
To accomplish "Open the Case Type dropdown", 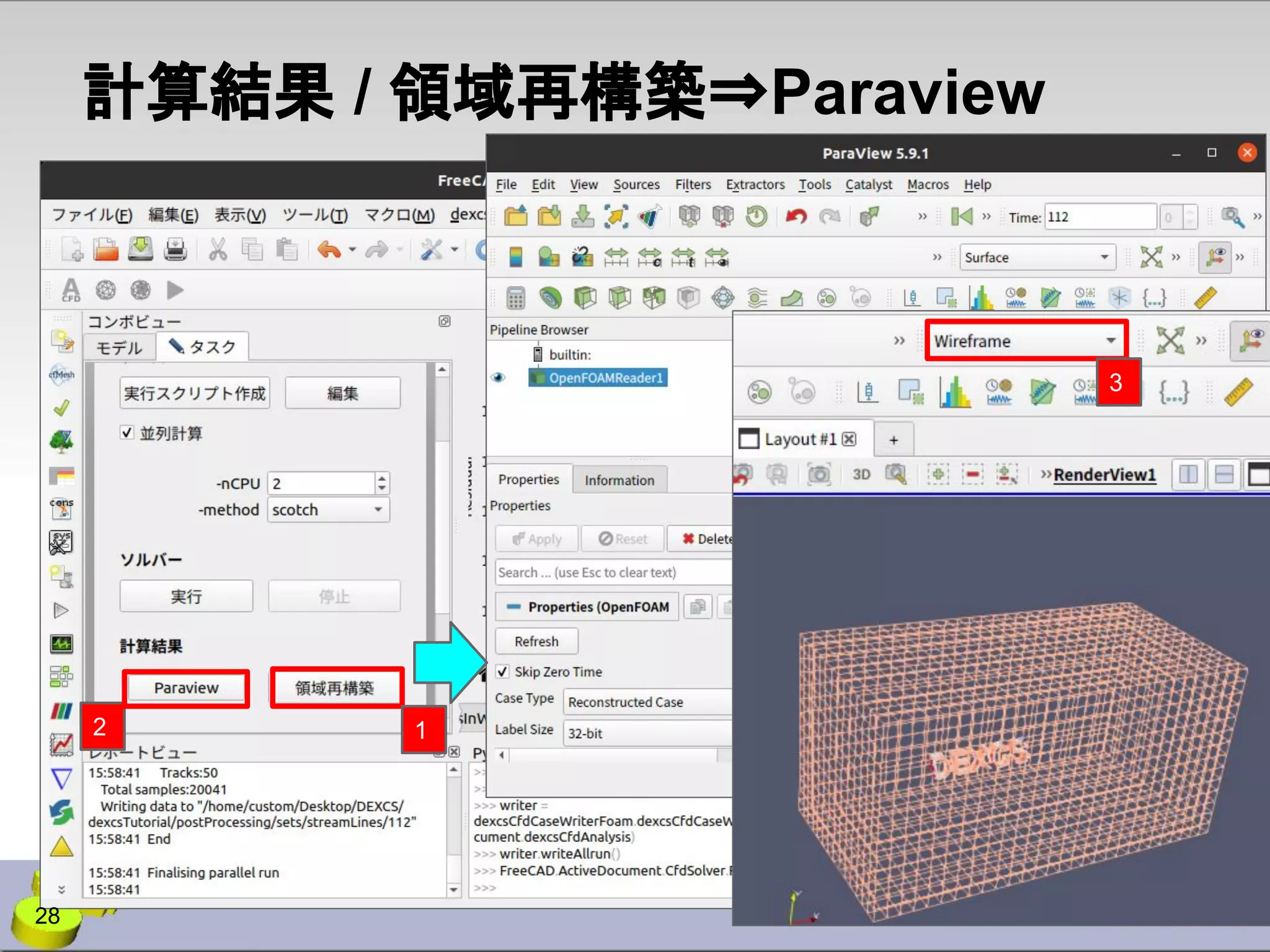I will [x=649, y=702].
